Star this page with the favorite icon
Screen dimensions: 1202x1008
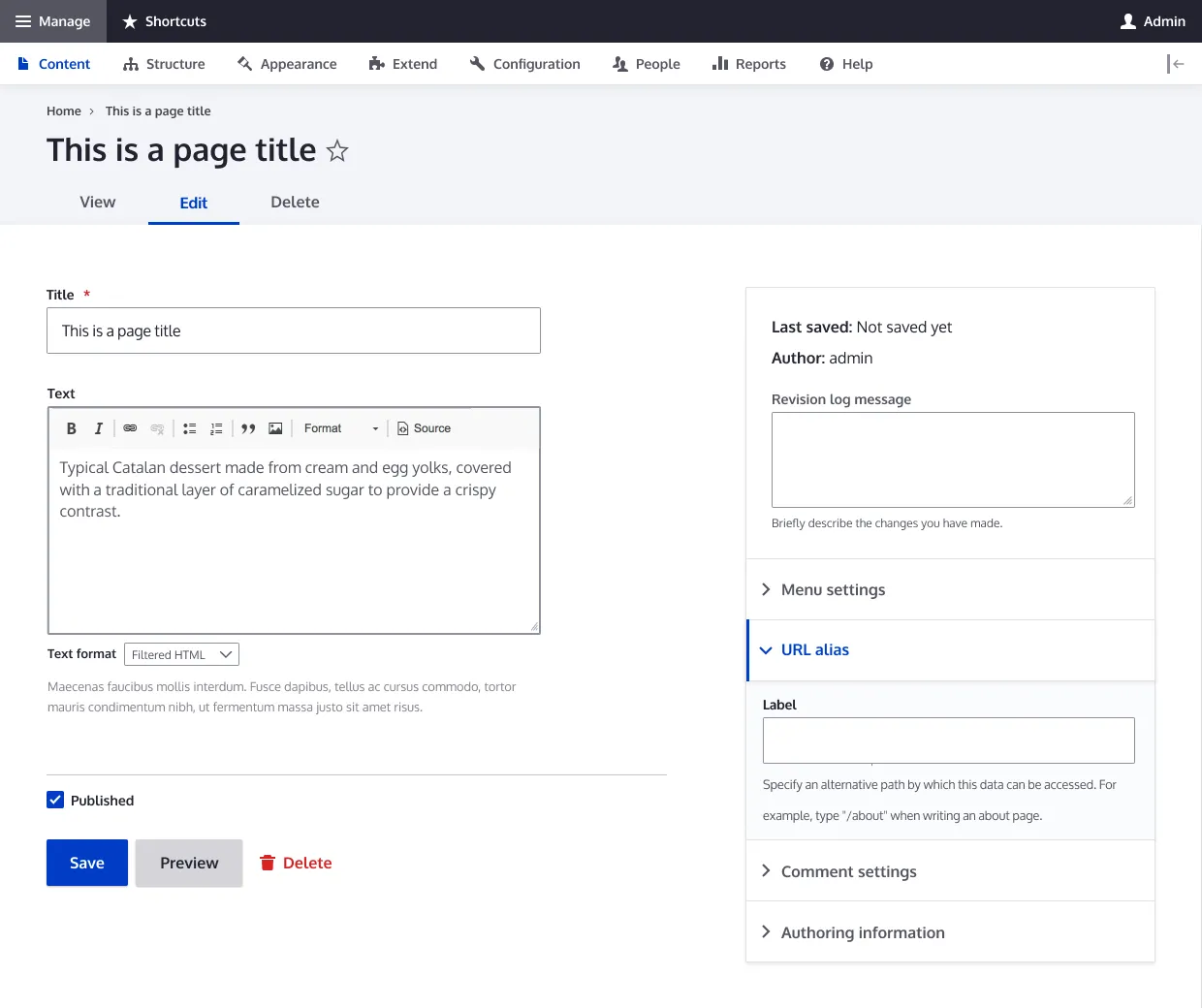click(337, 151)
